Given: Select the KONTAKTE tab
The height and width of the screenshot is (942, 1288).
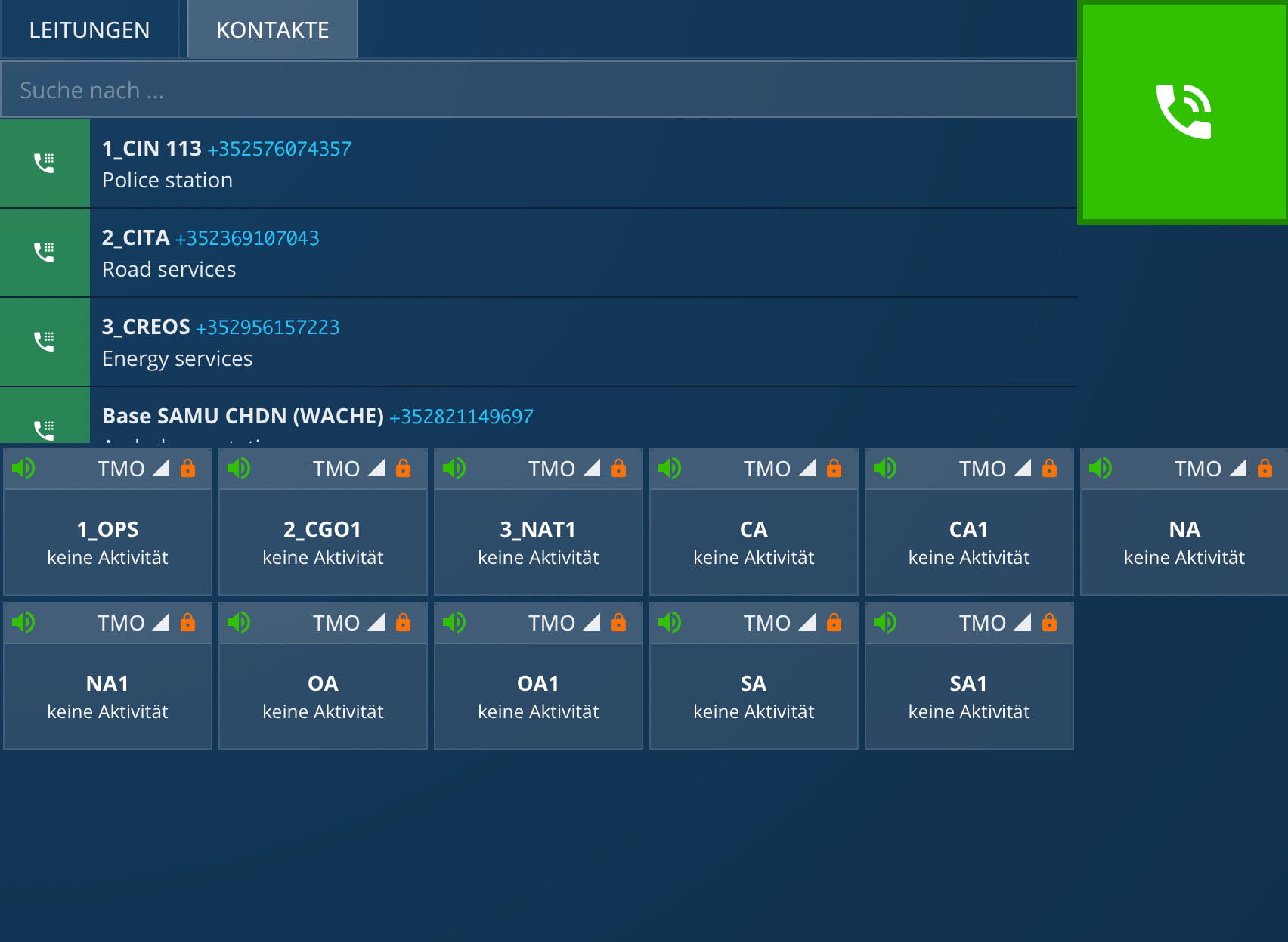Looking at the screenshot, I should click(x=272, y=30).
